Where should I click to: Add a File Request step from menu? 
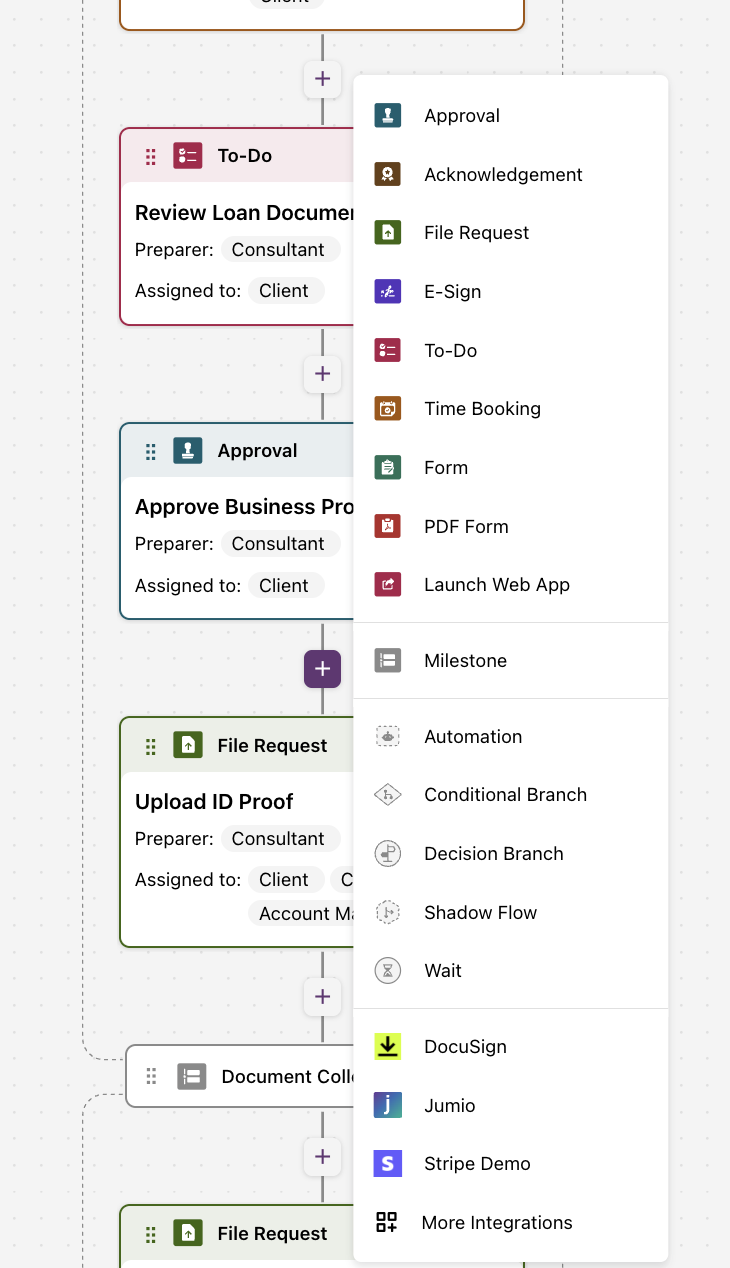510,232
